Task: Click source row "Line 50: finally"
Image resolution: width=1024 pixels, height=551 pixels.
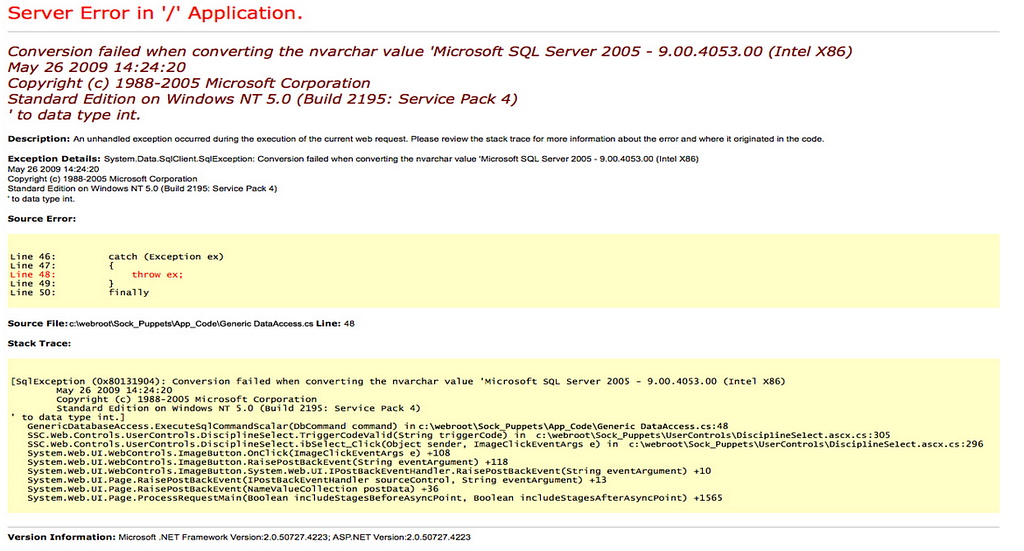Action: tap(80, 292)
